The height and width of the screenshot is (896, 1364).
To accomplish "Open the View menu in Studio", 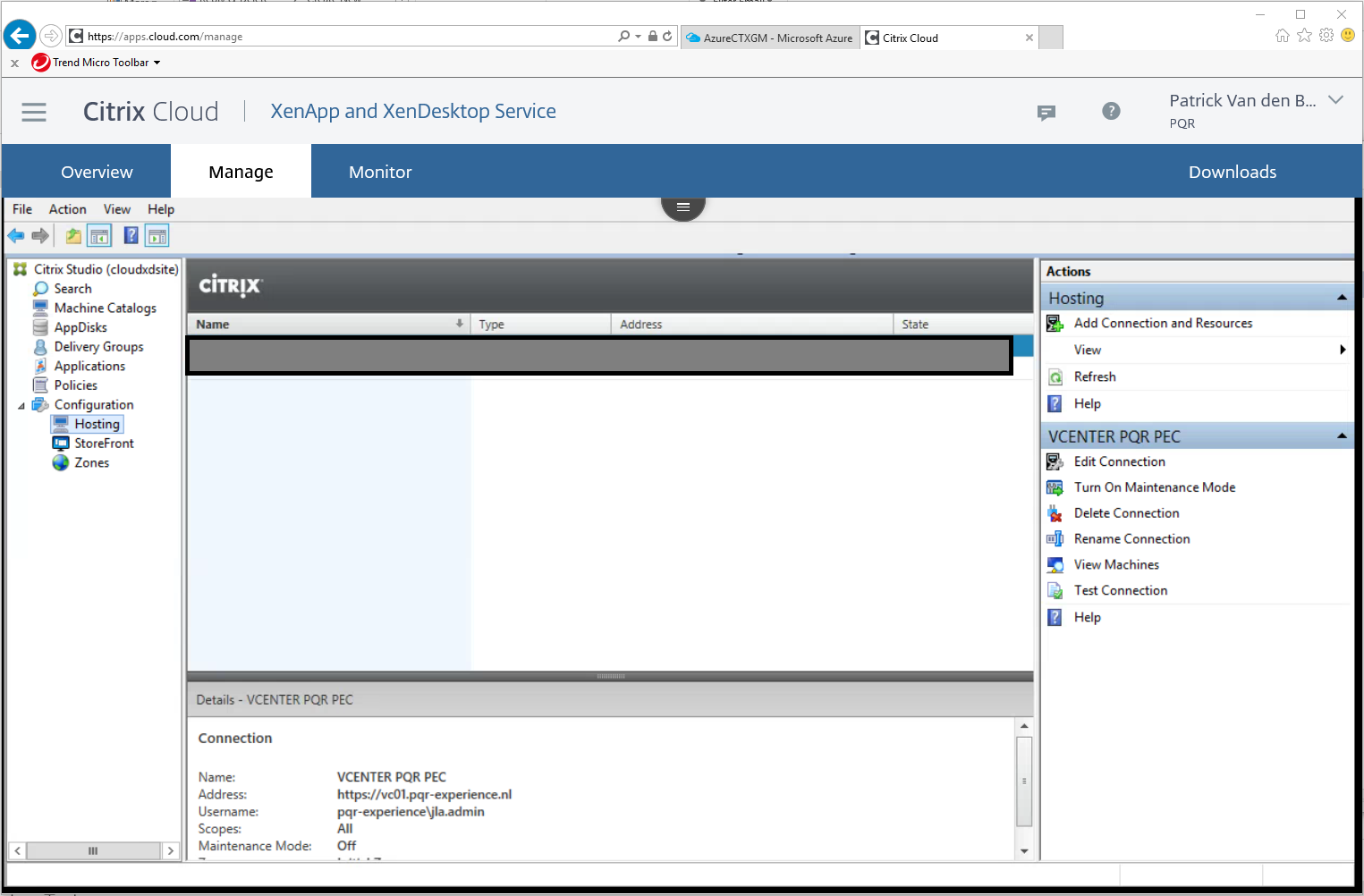I will point(117,209).
